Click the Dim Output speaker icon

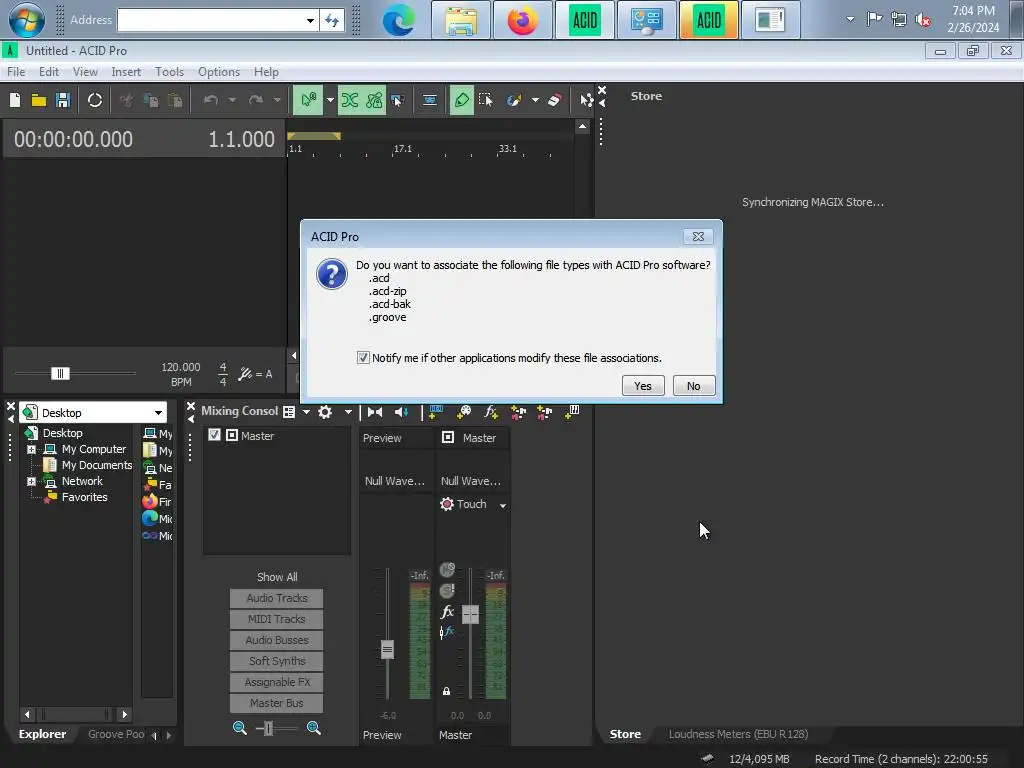(x=402, y=411)
